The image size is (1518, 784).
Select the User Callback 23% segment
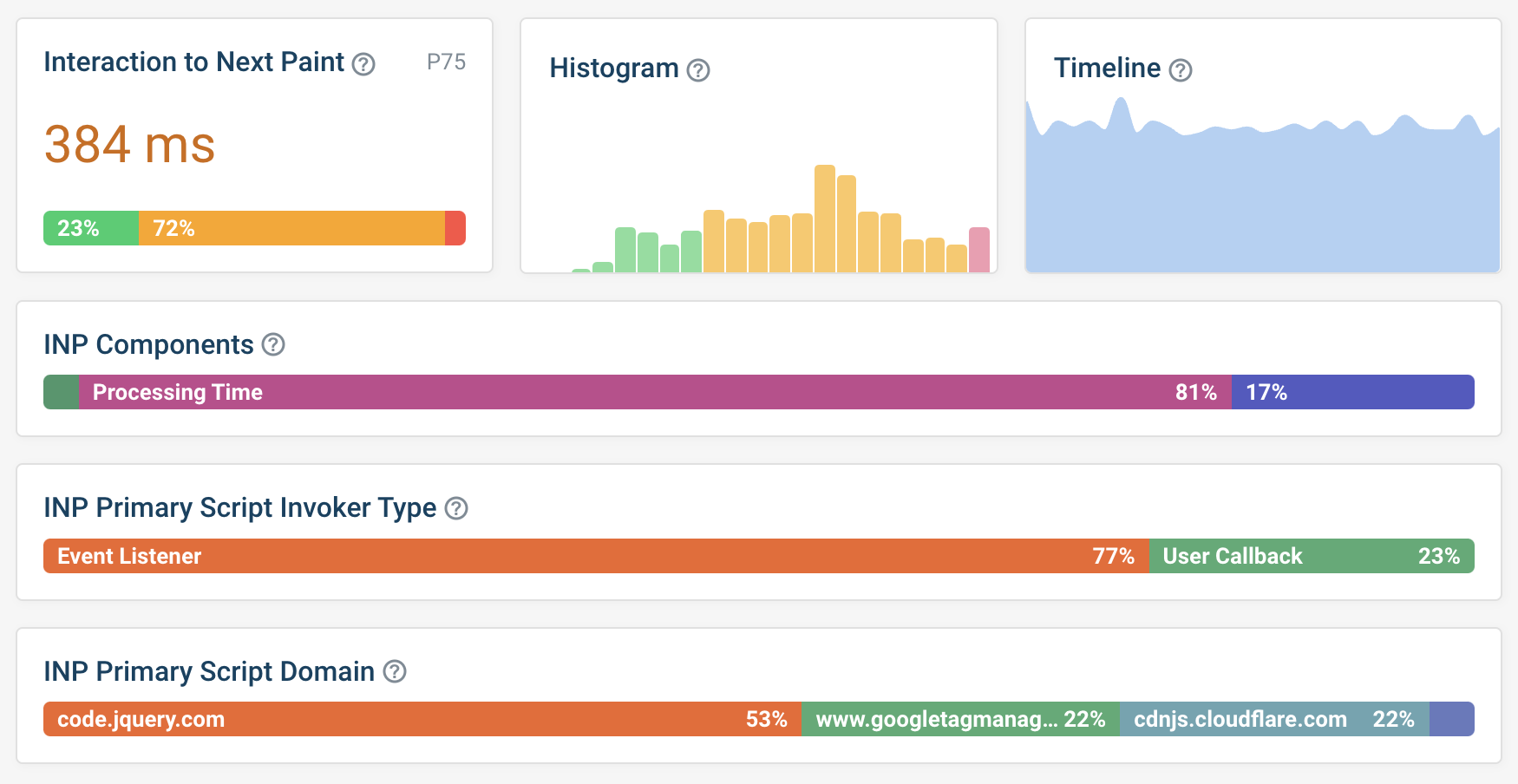[x=1312, y=556]
